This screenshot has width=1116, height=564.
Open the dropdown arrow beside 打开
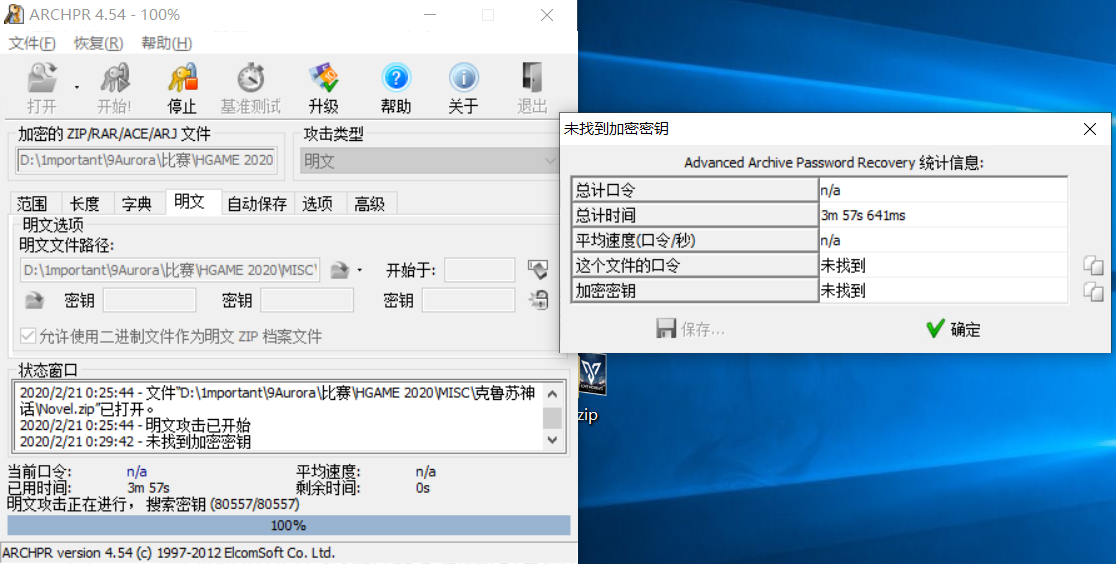[x=76, y=88]
